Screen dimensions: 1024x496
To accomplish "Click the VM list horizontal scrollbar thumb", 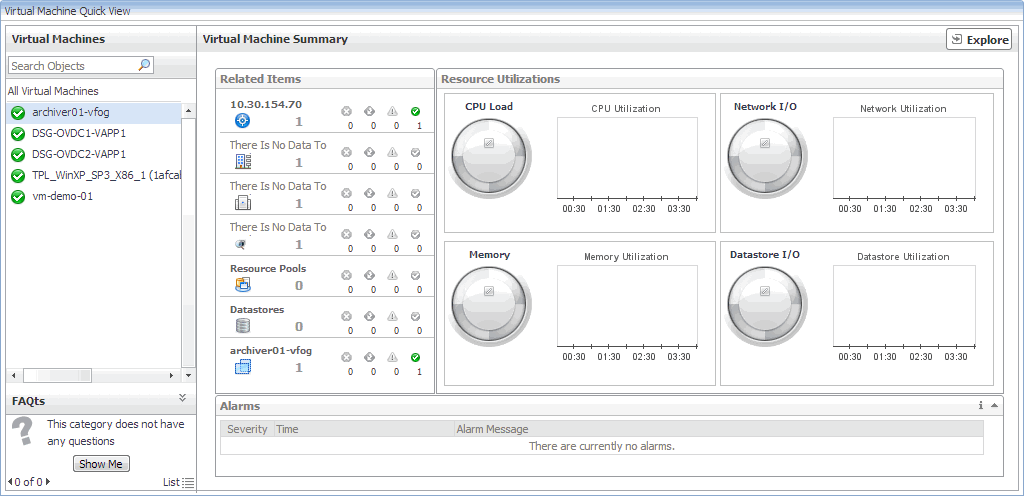I will [57, 375].
